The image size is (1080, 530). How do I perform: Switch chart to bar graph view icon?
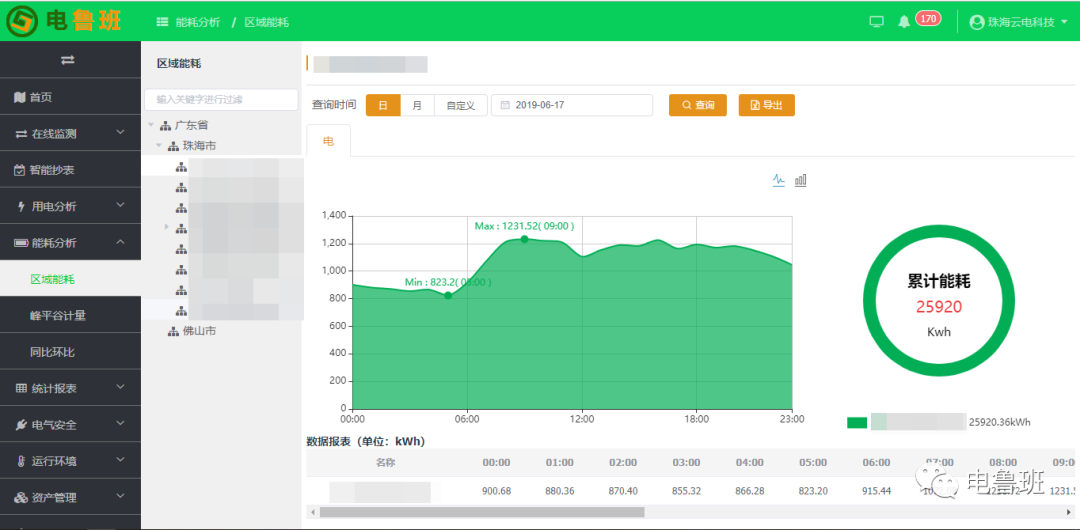coord(800,180)
